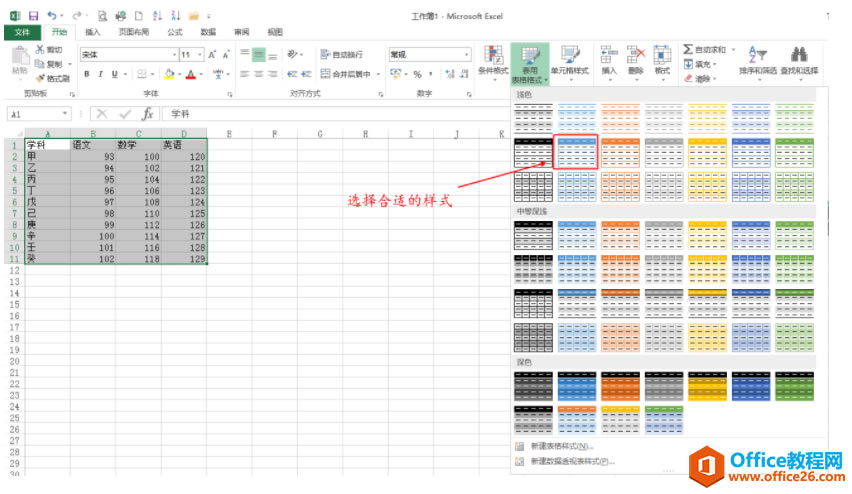Pick the dark orange style in dark section
The width and height of the screenshot is (852, 494).
point(621,386)
